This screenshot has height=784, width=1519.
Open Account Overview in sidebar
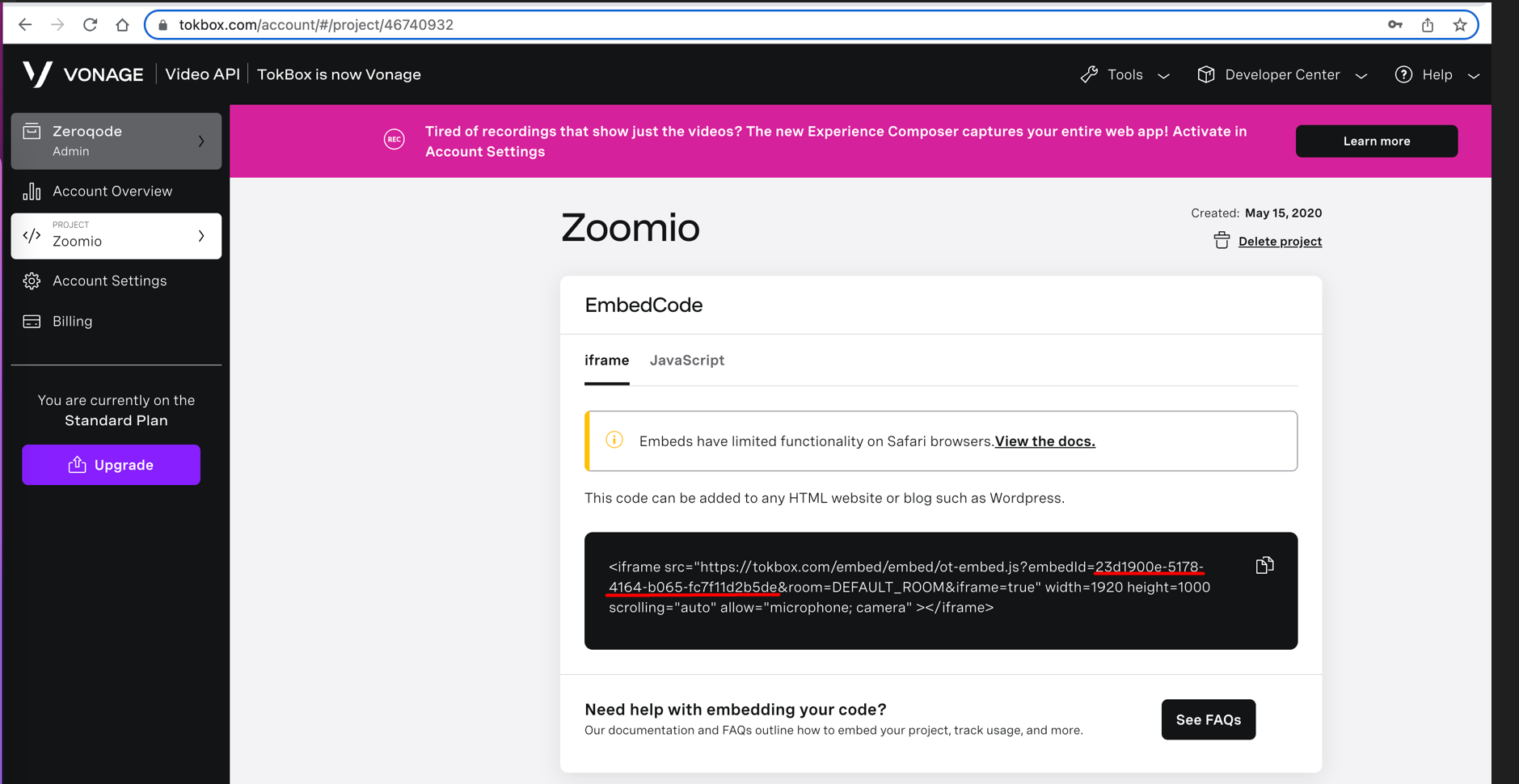coord(112,192)
